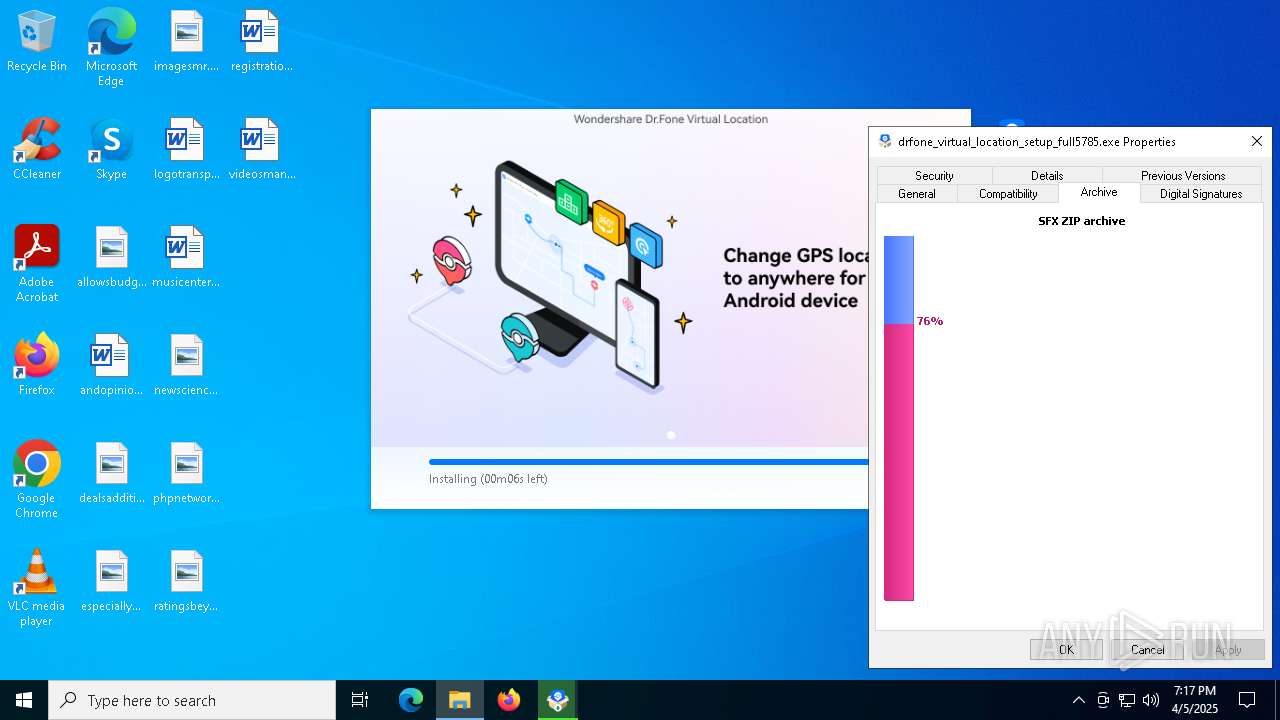Open Edge from the taskbar
The height and width of the screenshot is (720, 1280).
(x=411, y=700)
